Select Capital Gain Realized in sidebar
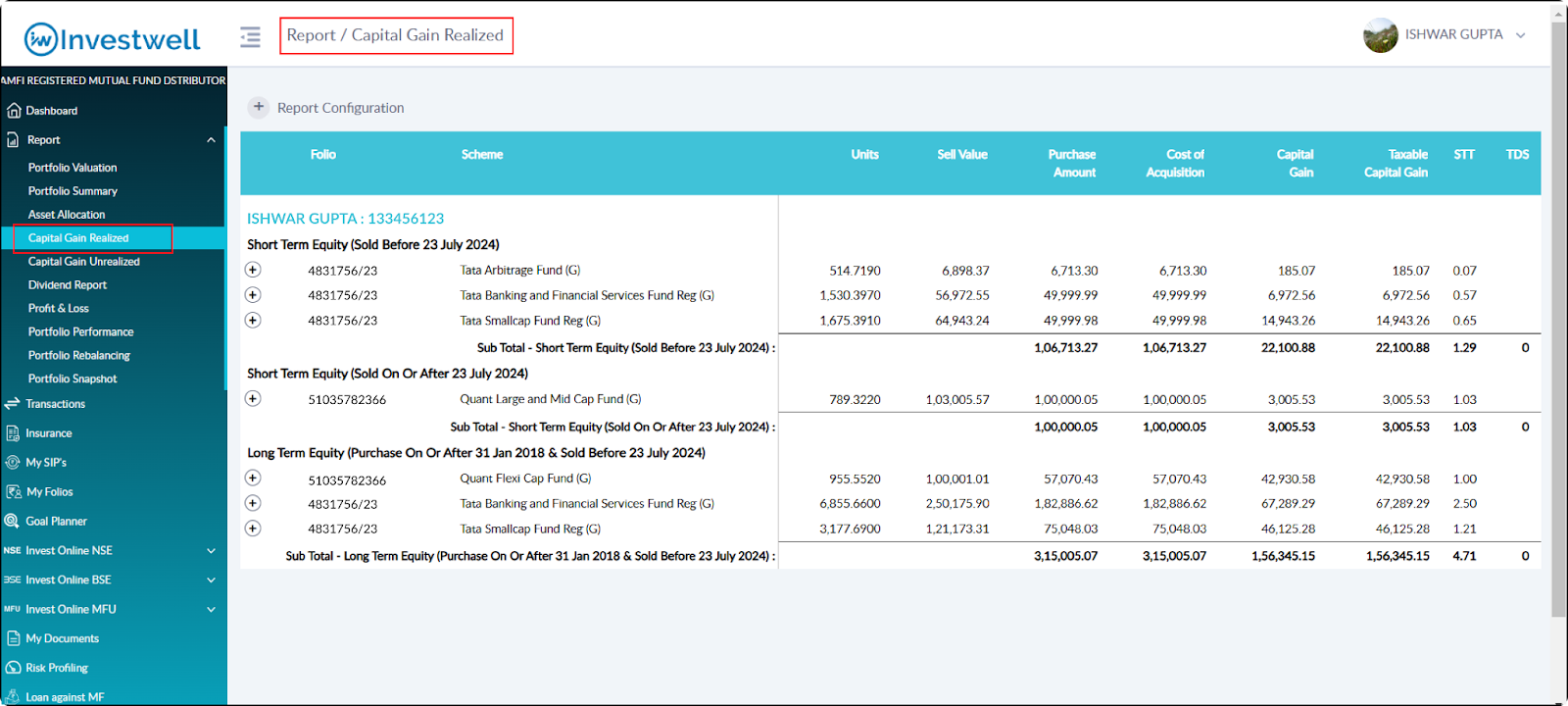This screenshot has width=1568, height=706. (x=78, y=238)
